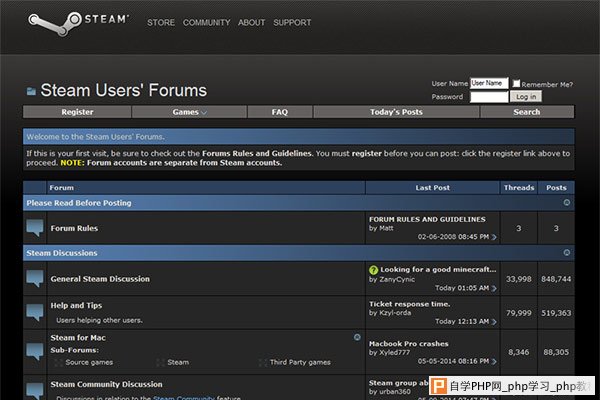This screenshot has height=400, width=600.
Task: Open FORUM RULES AND GUIDELINES last post
Action: pos(427,219)
